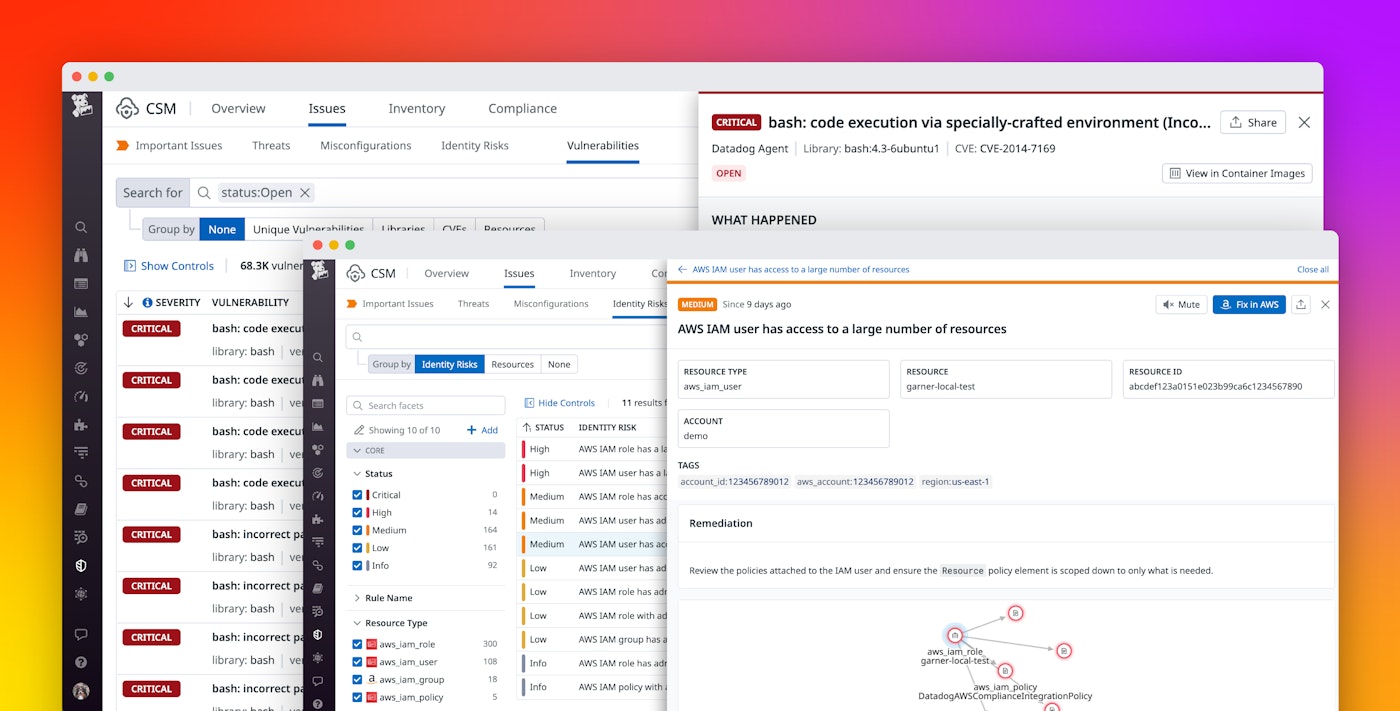Uncheck the Info severity checkbox
The image size is (1400, 711).
pos(356,565)
